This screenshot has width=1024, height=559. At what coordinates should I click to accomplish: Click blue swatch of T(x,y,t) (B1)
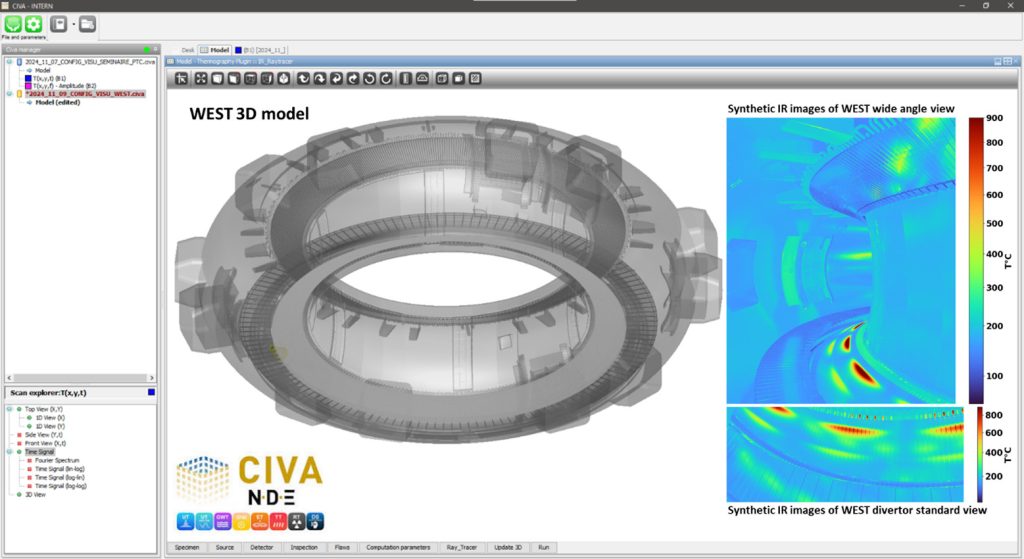tap(28, 78)
